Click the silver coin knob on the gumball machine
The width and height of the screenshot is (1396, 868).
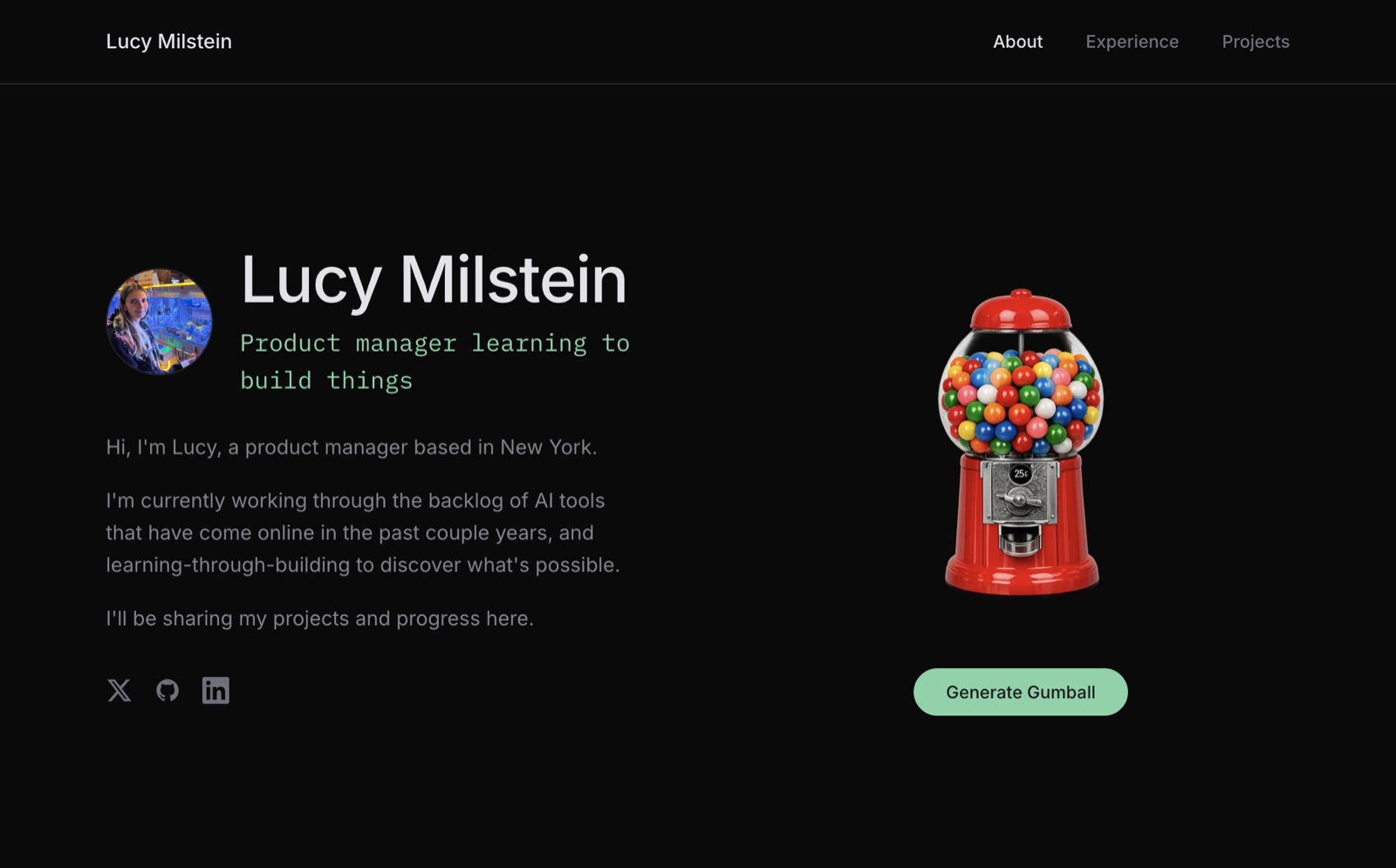1020,502
